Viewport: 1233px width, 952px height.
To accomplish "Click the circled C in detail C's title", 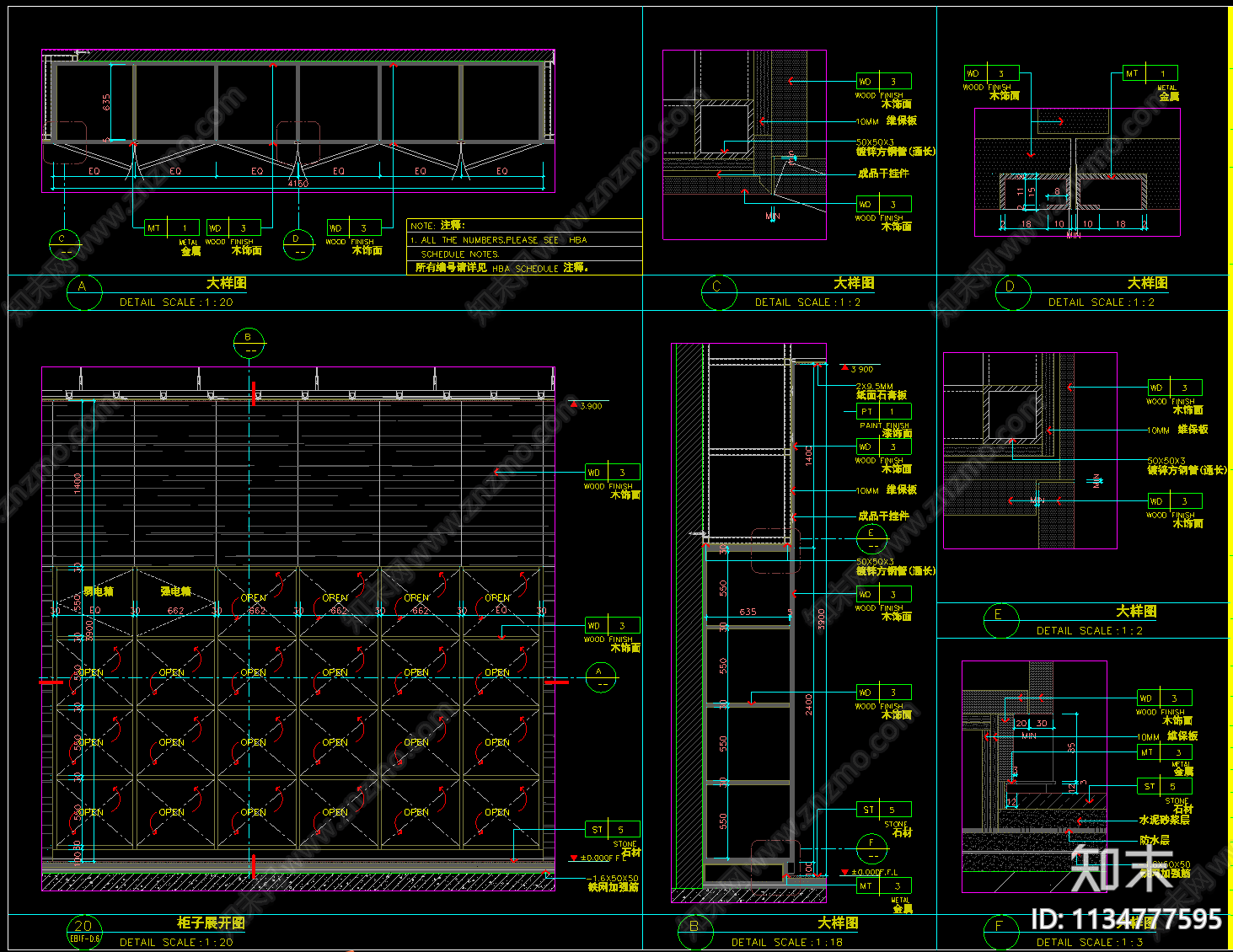I will (719, 291).
